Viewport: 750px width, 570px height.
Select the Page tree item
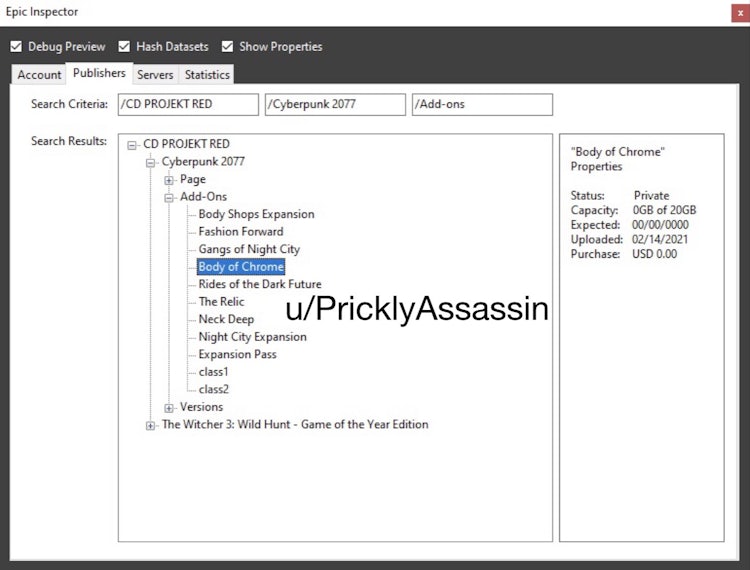click(x=193, y=179)
